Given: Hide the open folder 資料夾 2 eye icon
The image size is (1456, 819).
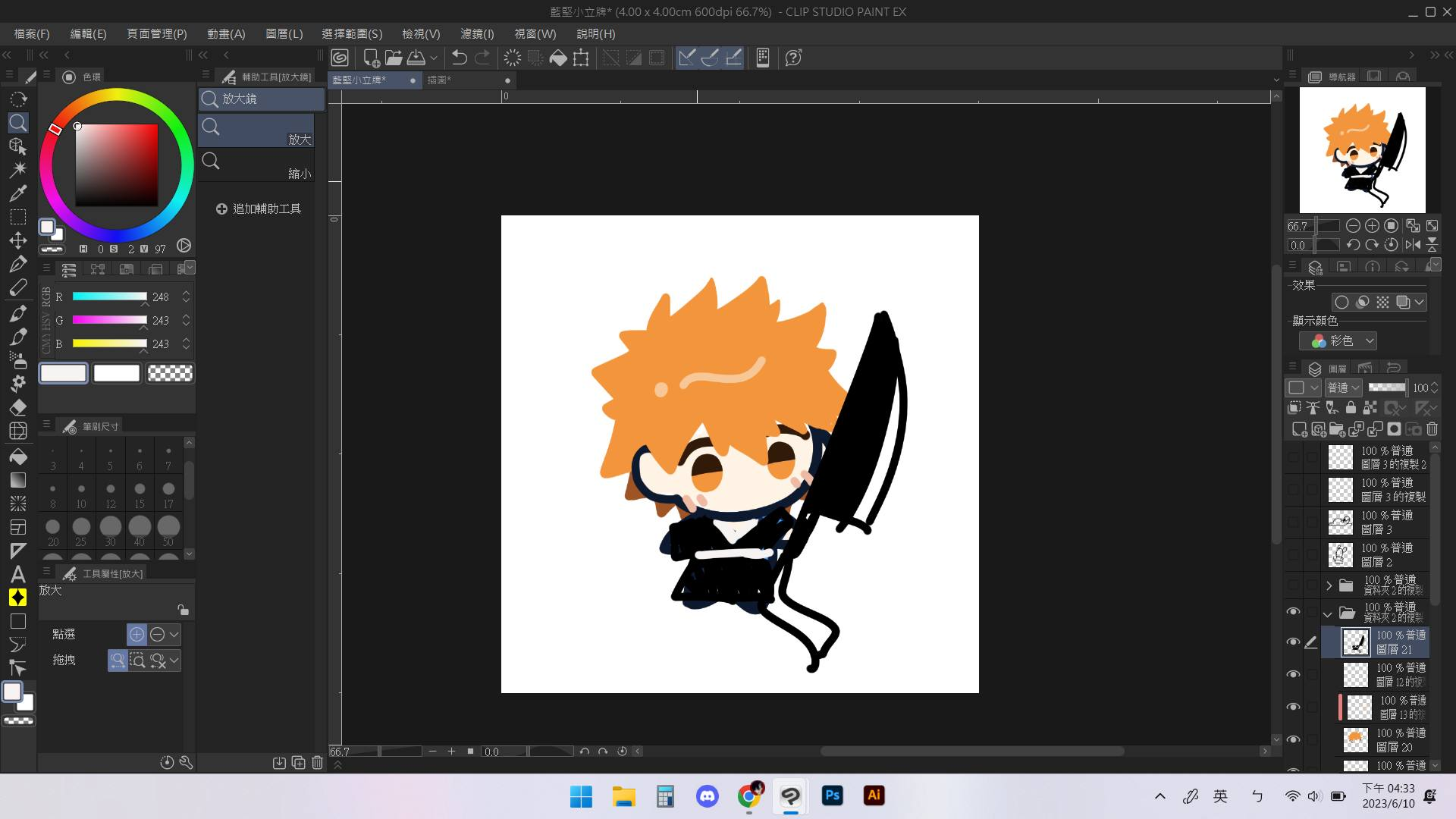Looking at the screenshot, I should tap(1294, 611).
